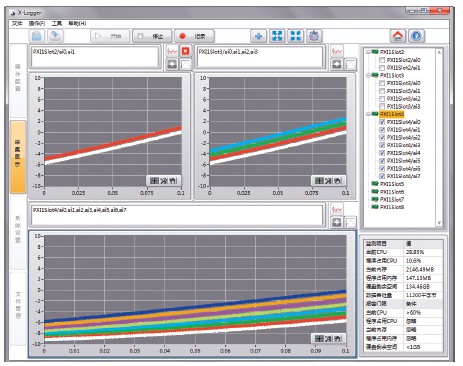
Task: Open the blue help question-mark icon
Action: 417,36
